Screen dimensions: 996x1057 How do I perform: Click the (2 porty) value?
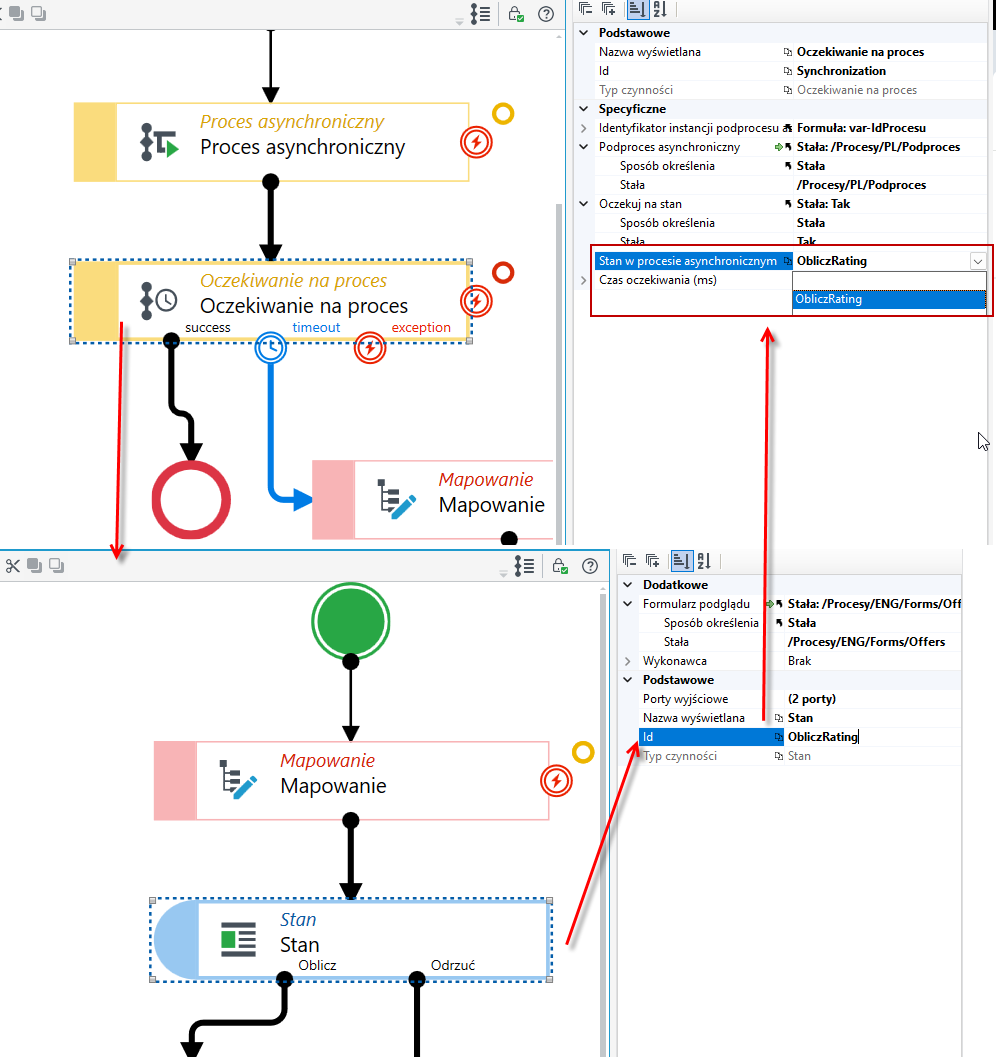tap(812, 699)
